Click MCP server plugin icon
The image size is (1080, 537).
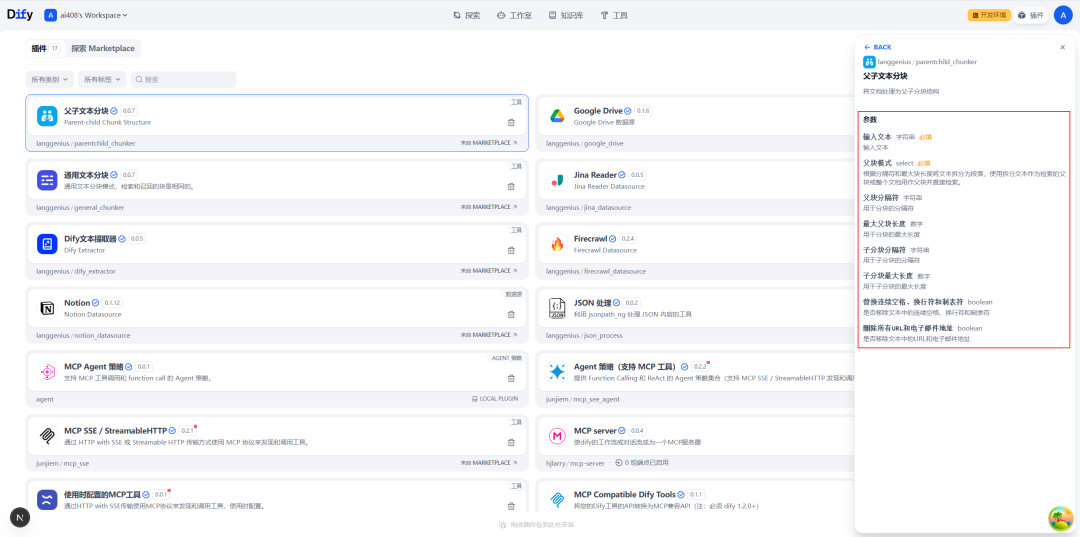click(557, 436)
